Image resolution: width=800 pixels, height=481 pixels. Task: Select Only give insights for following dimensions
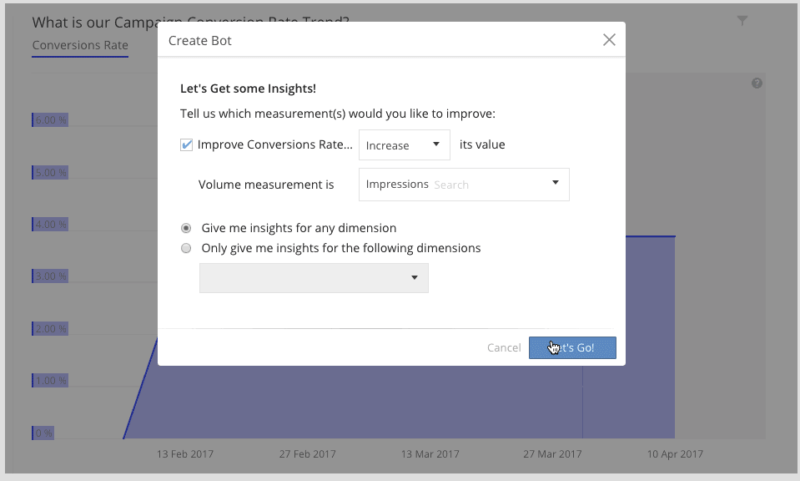(x=186, y=248)
